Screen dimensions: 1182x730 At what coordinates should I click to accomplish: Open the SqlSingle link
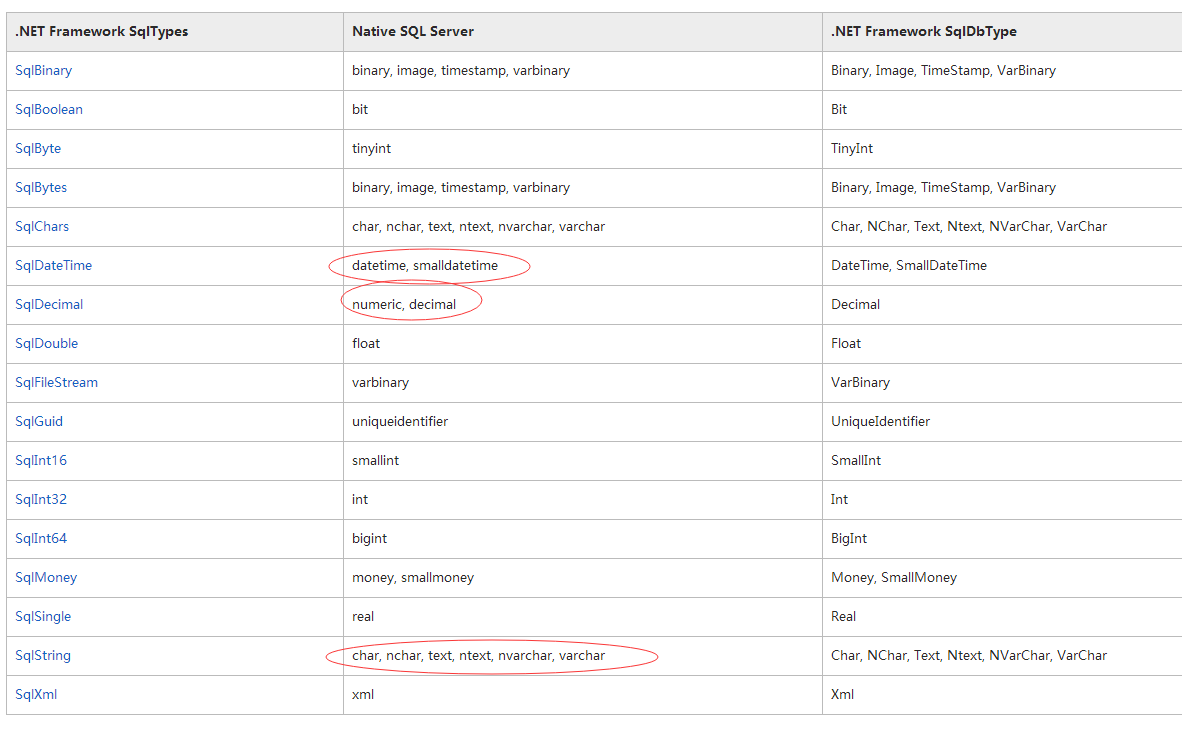coord(43,617)
